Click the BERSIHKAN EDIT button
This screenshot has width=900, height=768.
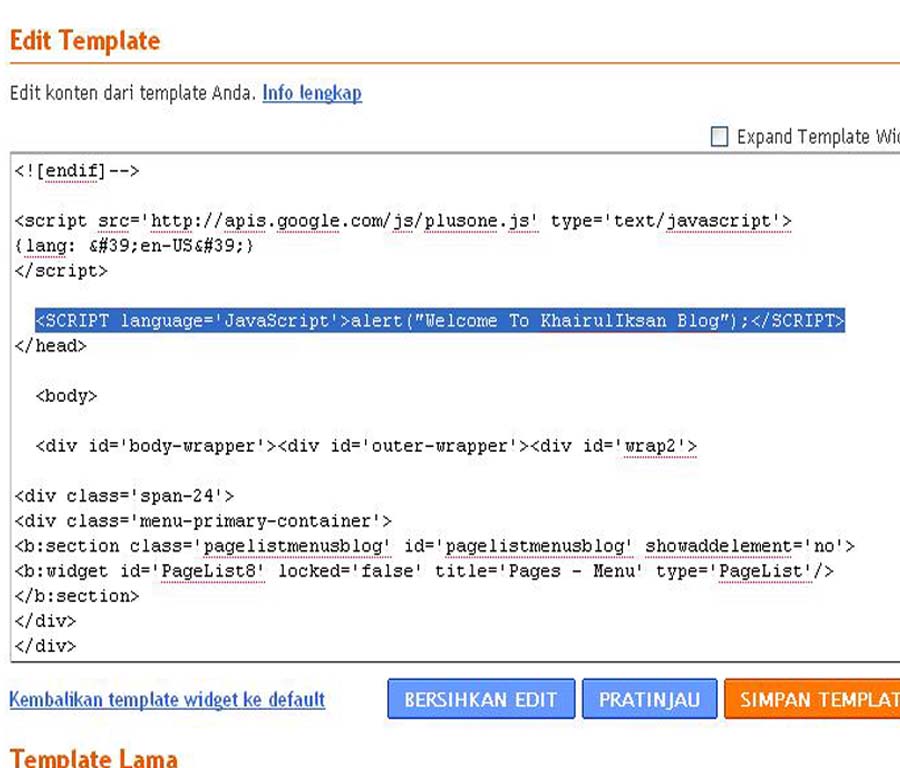click(481, 699)
